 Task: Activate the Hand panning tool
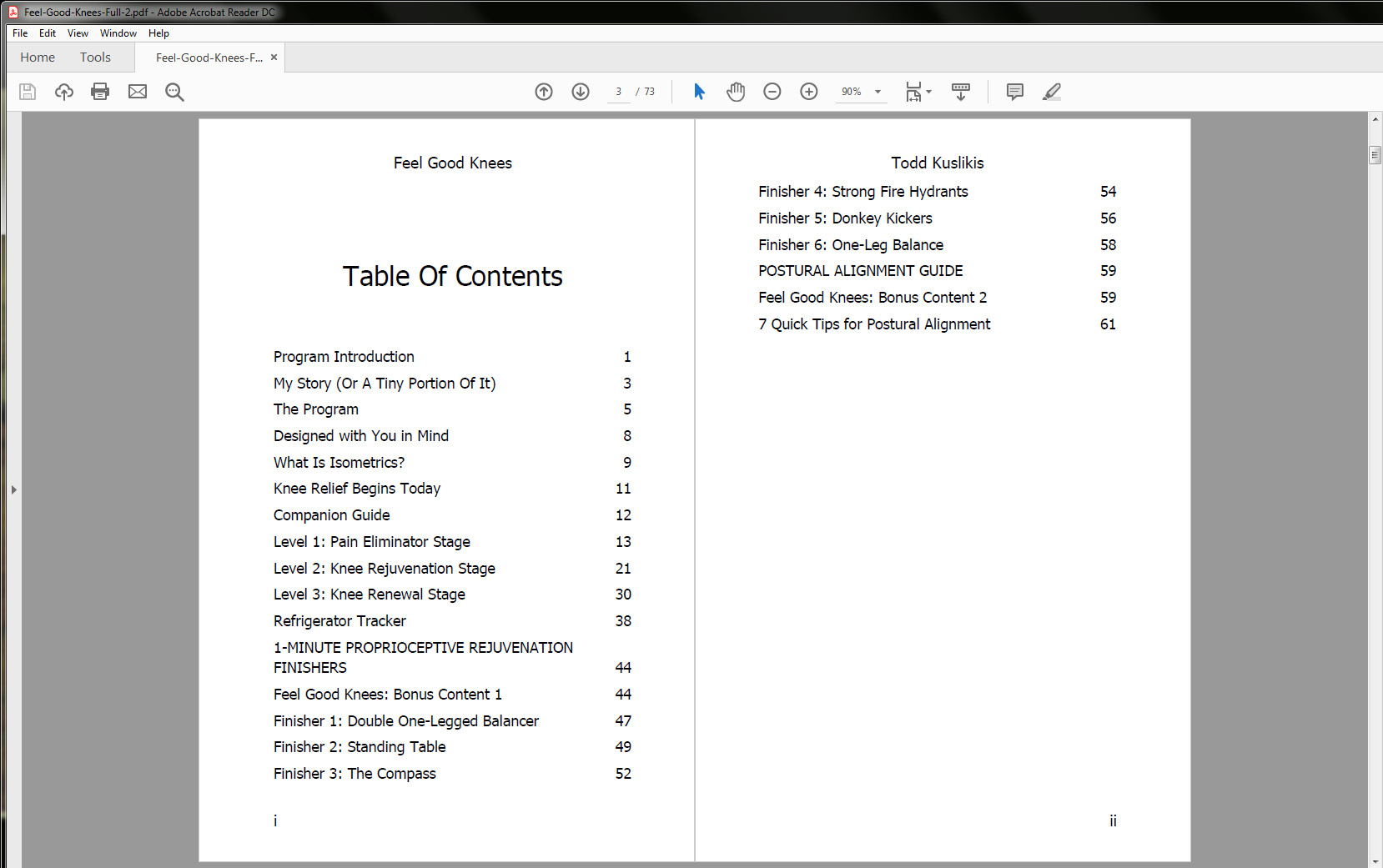[736, 92]
